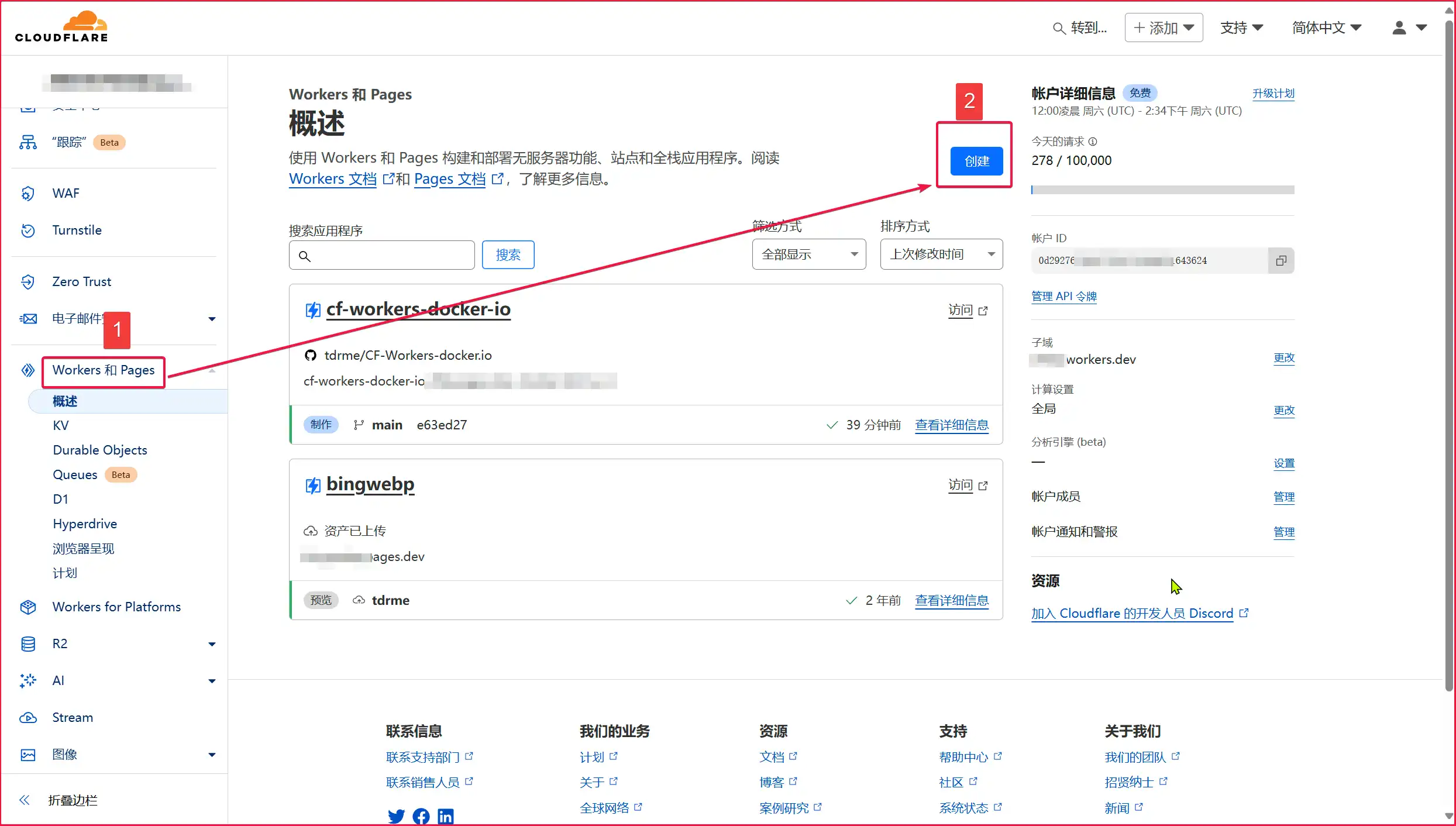This screenshot has width=1456, height=826.
Task: Click the Turnstile icon in sidebar
Action: (x=28, y=230)
